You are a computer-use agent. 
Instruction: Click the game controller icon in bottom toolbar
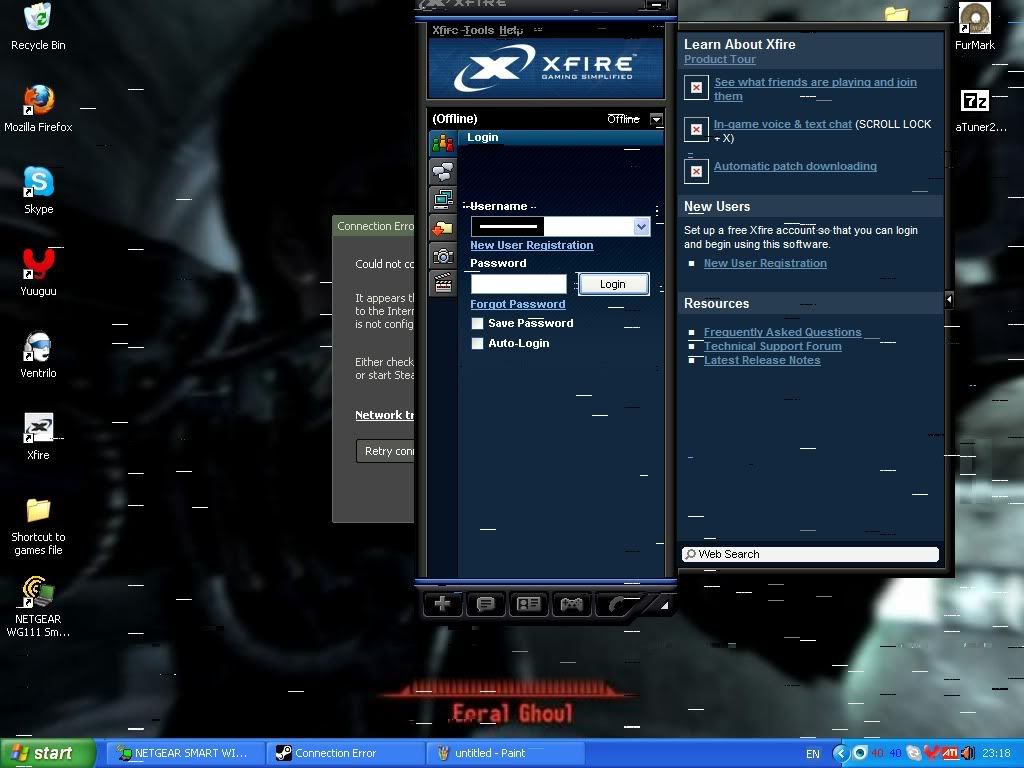click(571, 604)
